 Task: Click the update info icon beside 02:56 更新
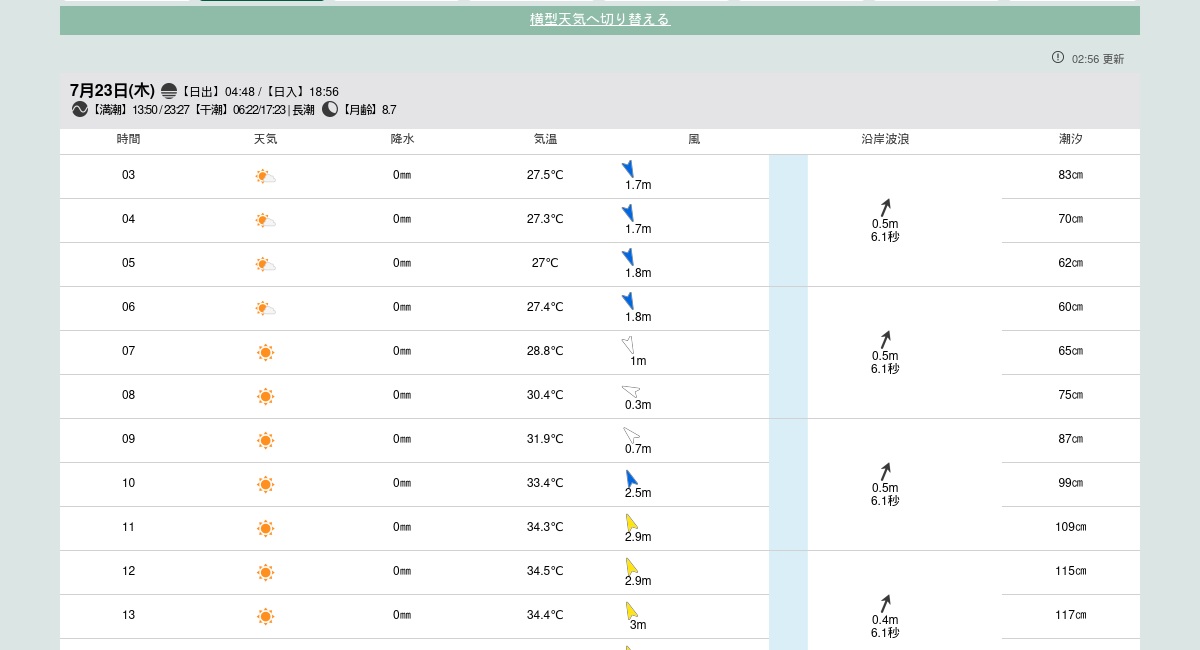(1058, 57)
